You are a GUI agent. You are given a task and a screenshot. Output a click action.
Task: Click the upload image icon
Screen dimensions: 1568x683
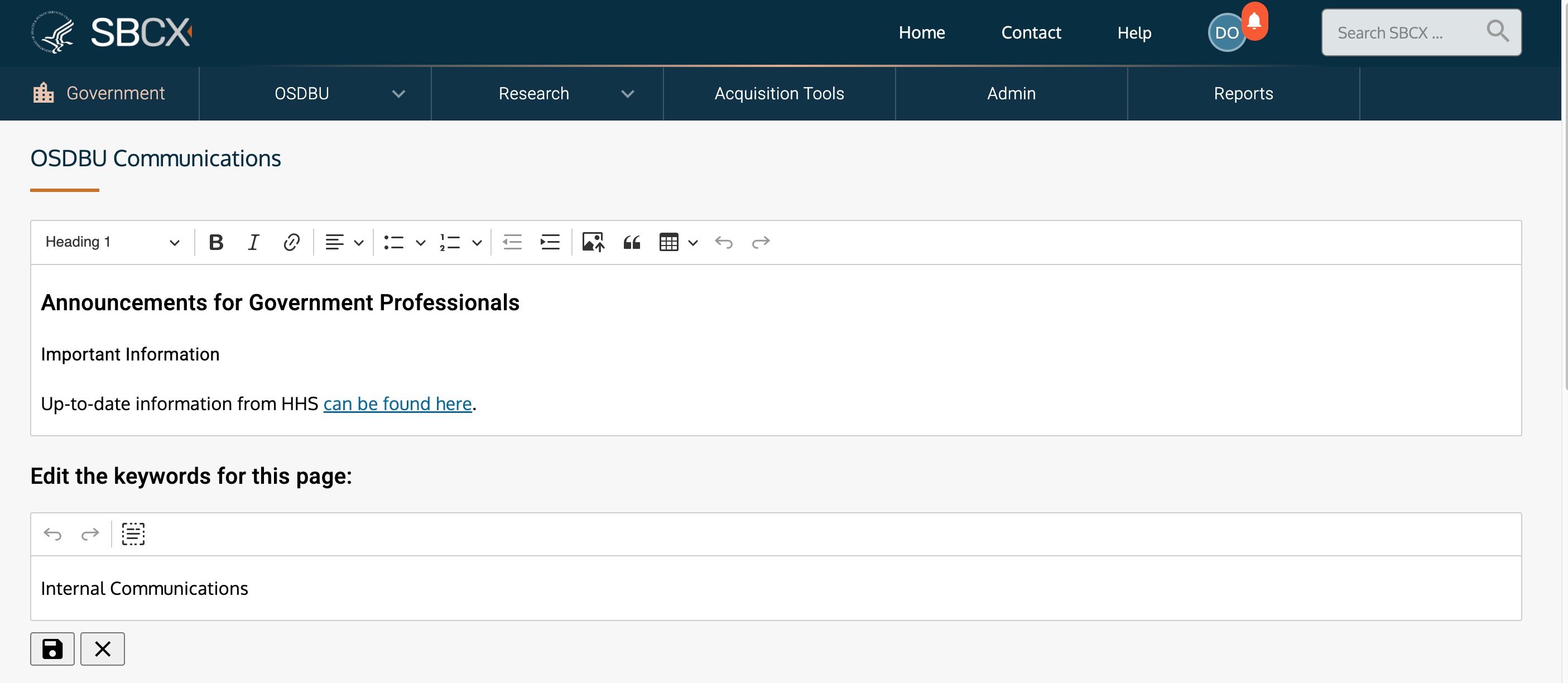coord(593,242)
